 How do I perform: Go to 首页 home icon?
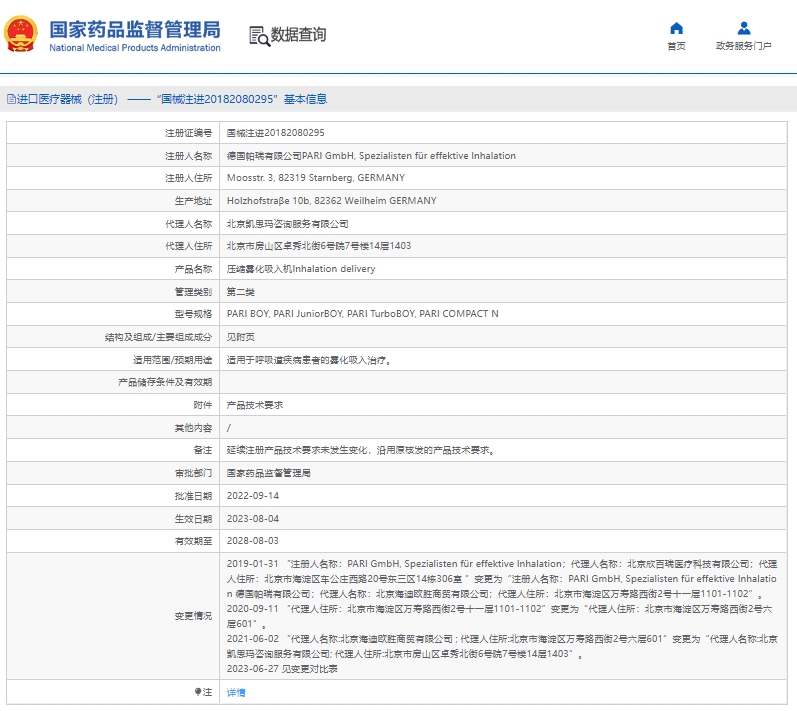point(676,28)
